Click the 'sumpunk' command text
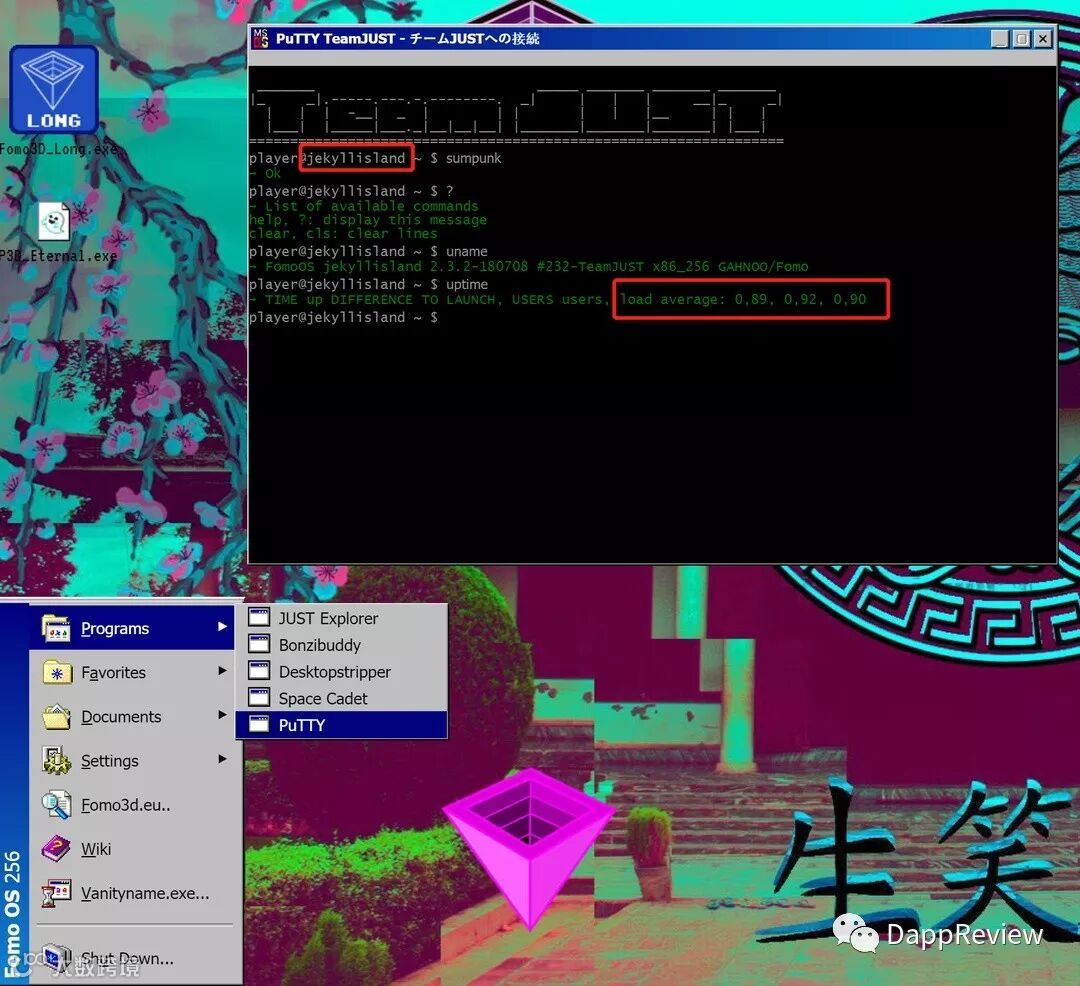This screenshot has width=1080, height=986. (x=473, y=158)
